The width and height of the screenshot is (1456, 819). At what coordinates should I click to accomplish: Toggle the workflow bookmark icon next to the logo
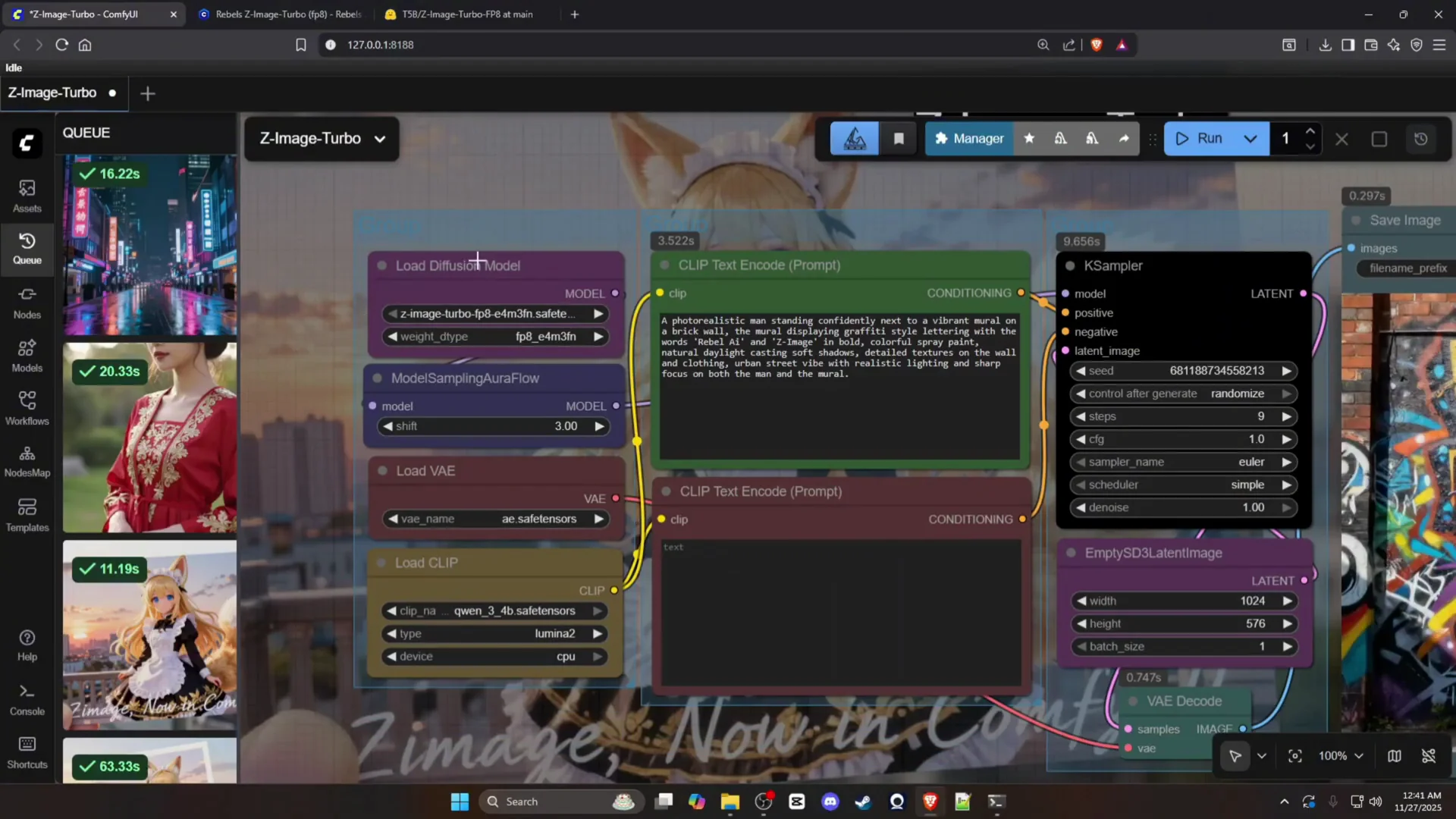click(x=899, y=139)
